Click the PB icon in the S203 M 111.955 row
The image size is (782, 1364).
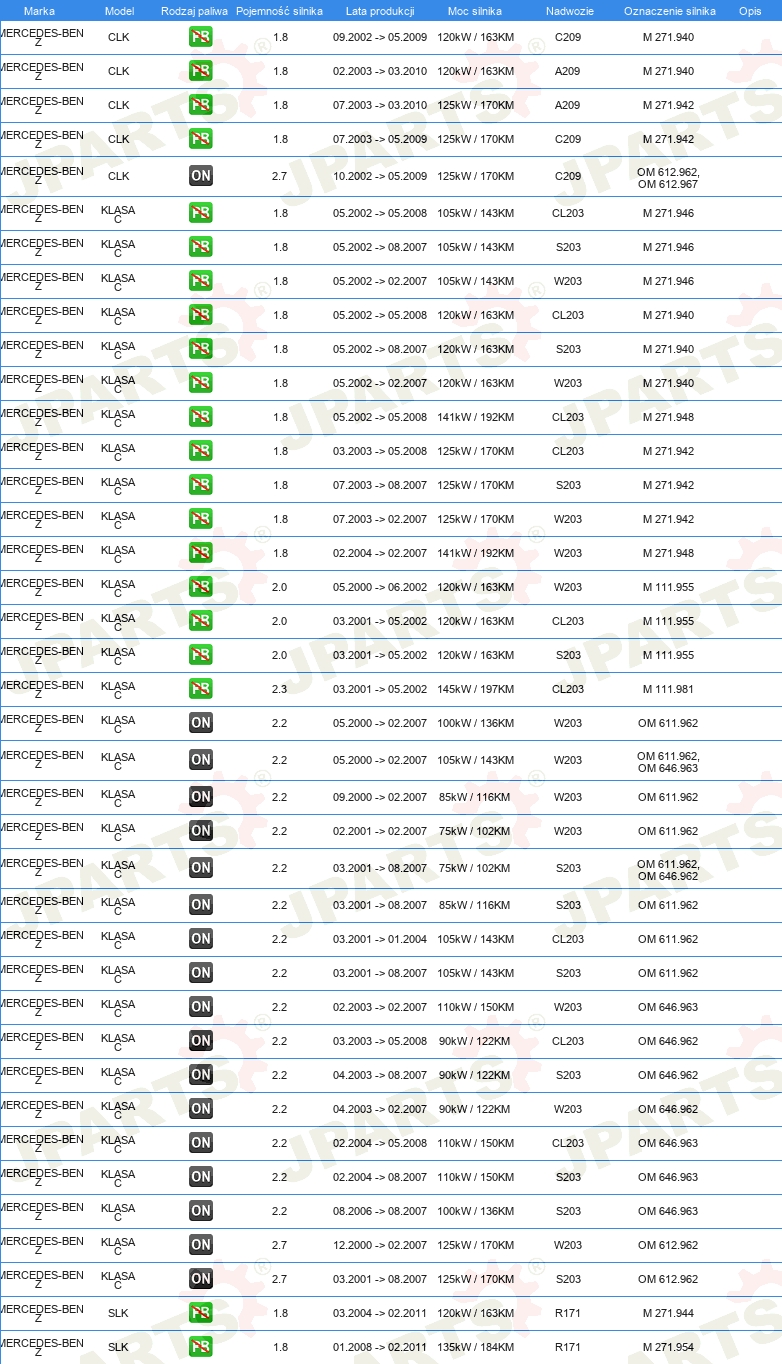pos(200,654)
